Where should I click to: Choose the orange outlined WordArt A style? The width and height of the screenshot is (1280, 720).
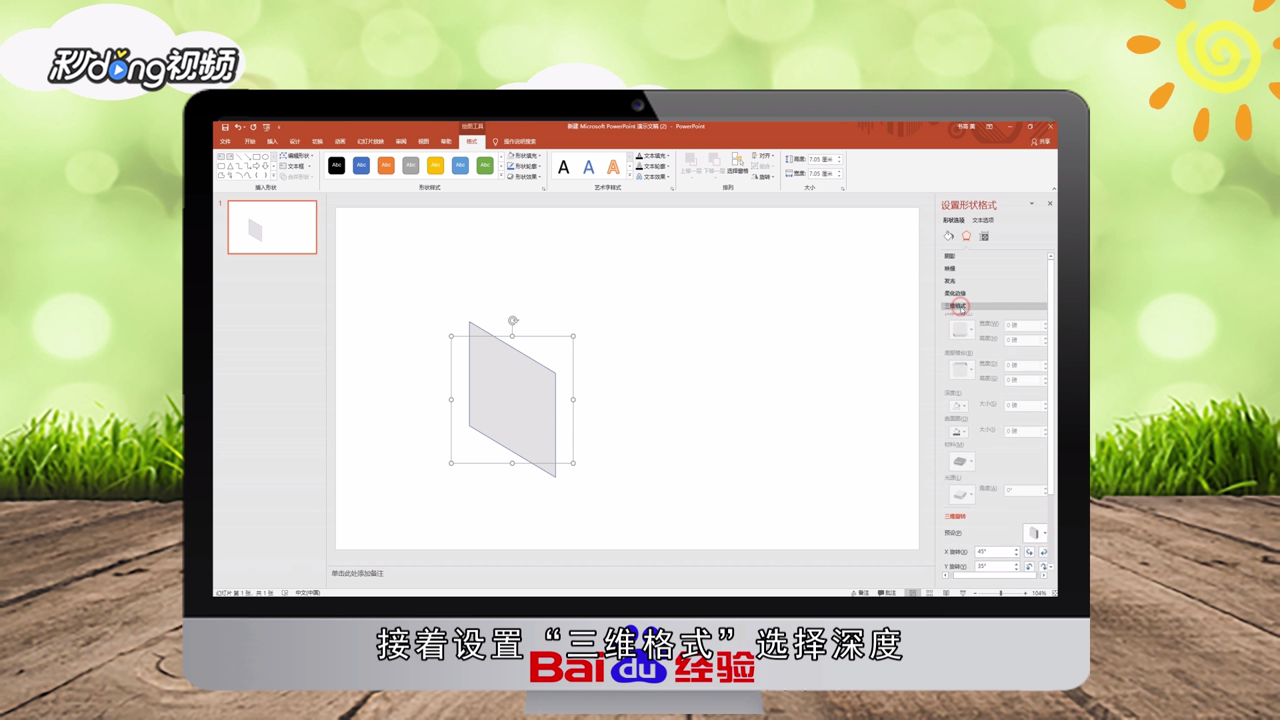(x=613, y=167)
